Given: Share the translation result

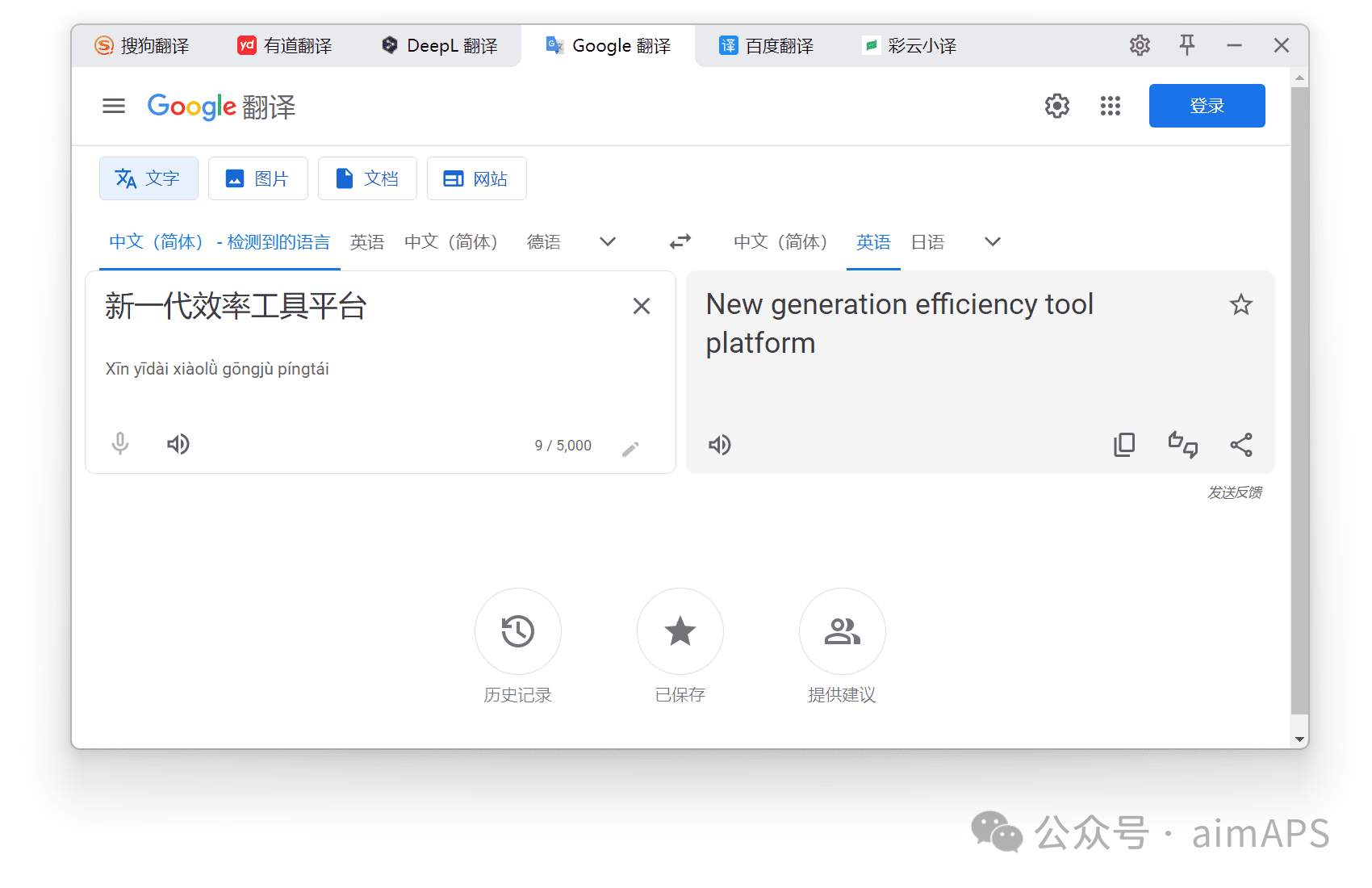Looking at the screenshot, I should pyautogui.click(x=1240, y=445).
